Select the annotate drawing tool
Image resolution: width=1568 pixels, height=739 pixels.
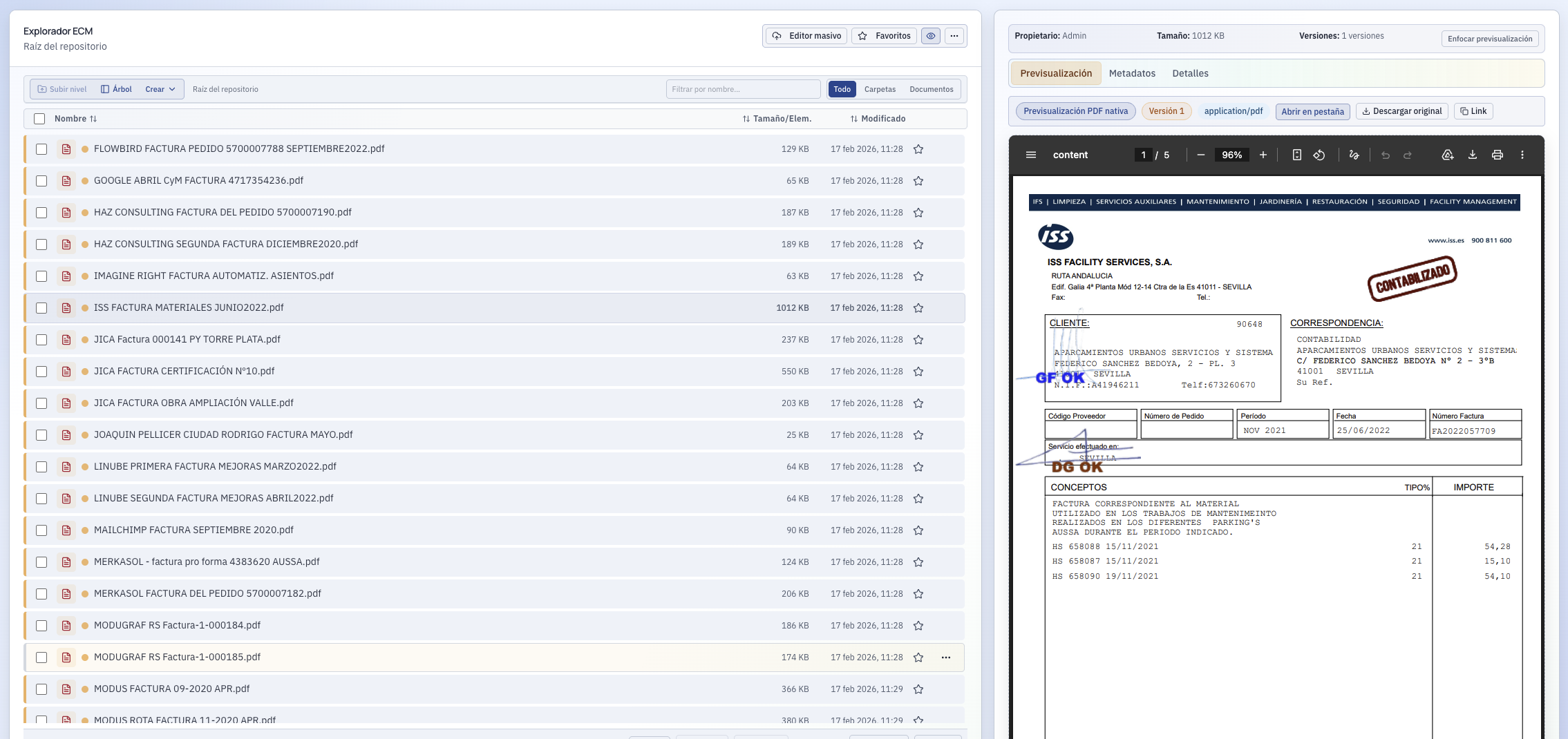[x=1354, y=155]
